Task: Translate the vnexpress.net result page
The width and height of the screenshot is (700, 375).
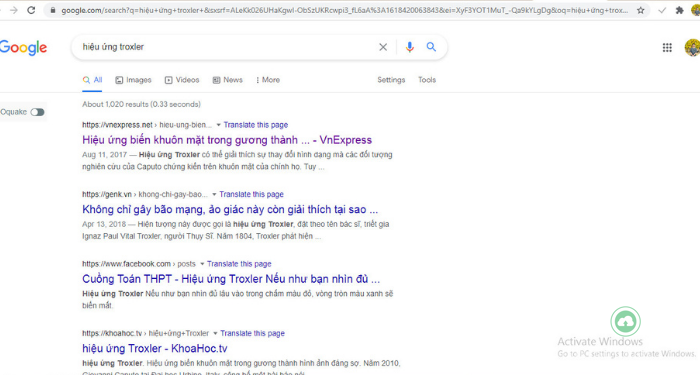Action: [256, 125]
